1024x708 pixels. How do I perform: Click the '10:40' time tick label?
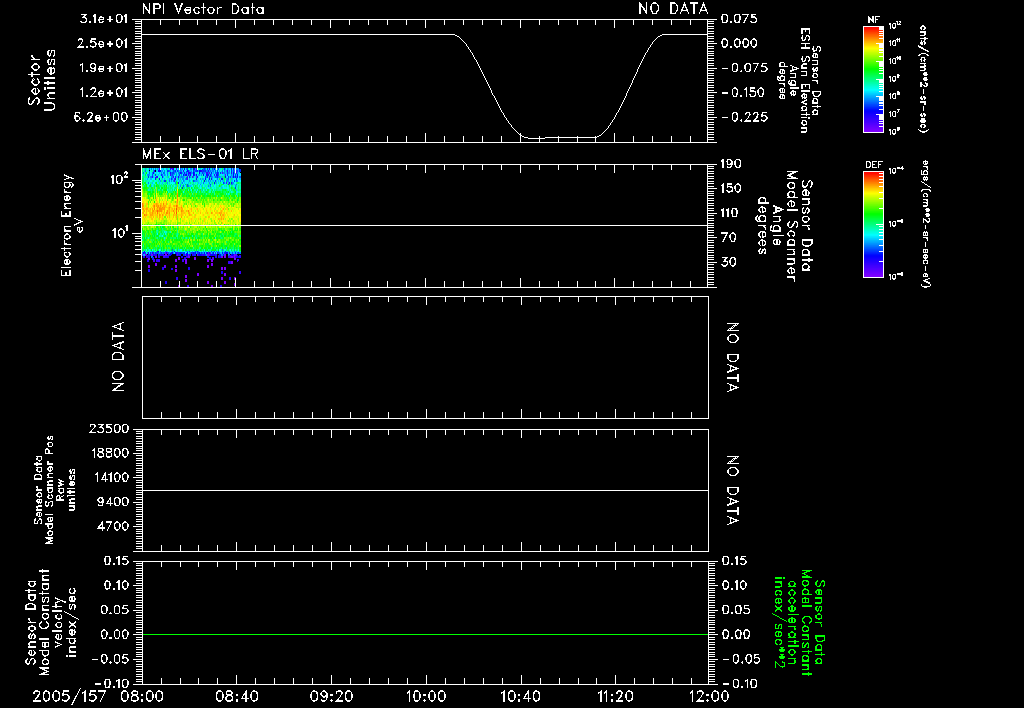(x=520, y=696)
